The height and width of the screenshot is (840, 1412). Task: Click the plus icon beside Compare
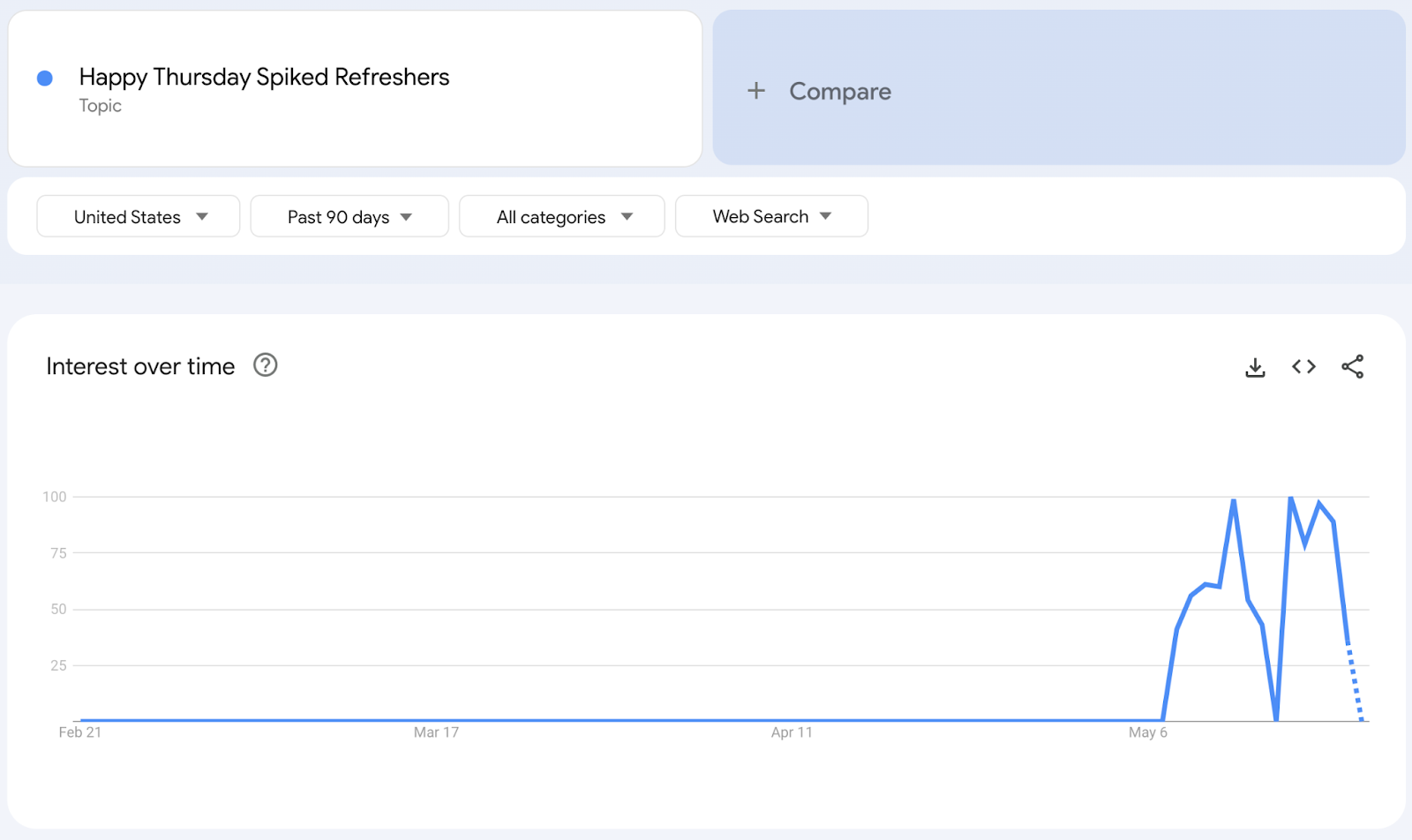(x=756, y=91)
